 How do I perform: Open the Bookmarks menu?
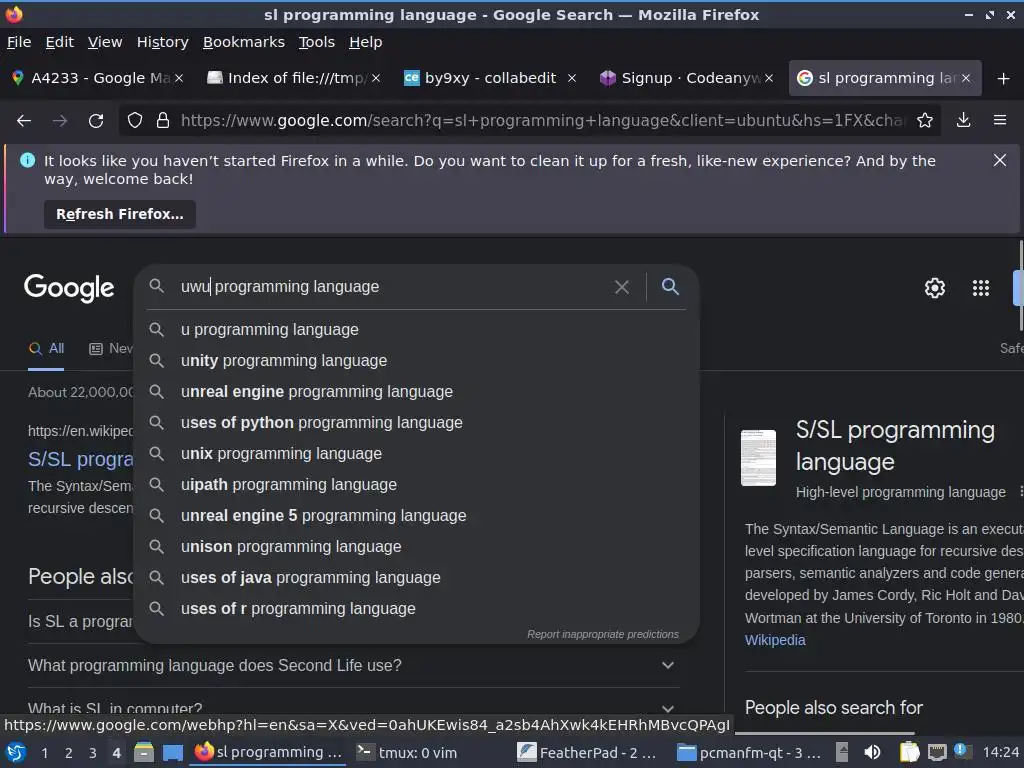point(244,42)
